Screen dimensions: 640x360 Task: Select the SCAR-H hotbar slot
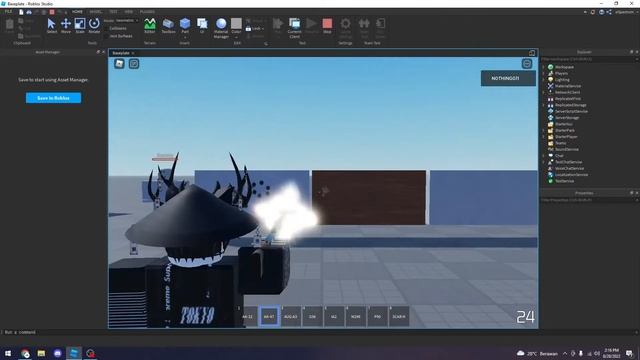coord(399,316)
